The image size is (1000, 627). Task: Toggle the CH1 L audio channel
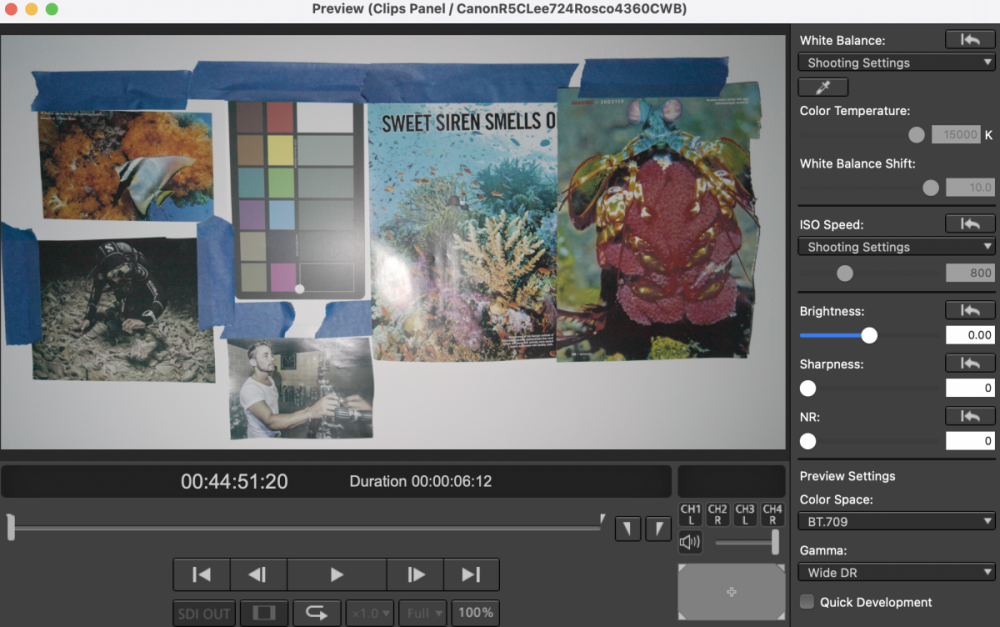pos(690,514)
